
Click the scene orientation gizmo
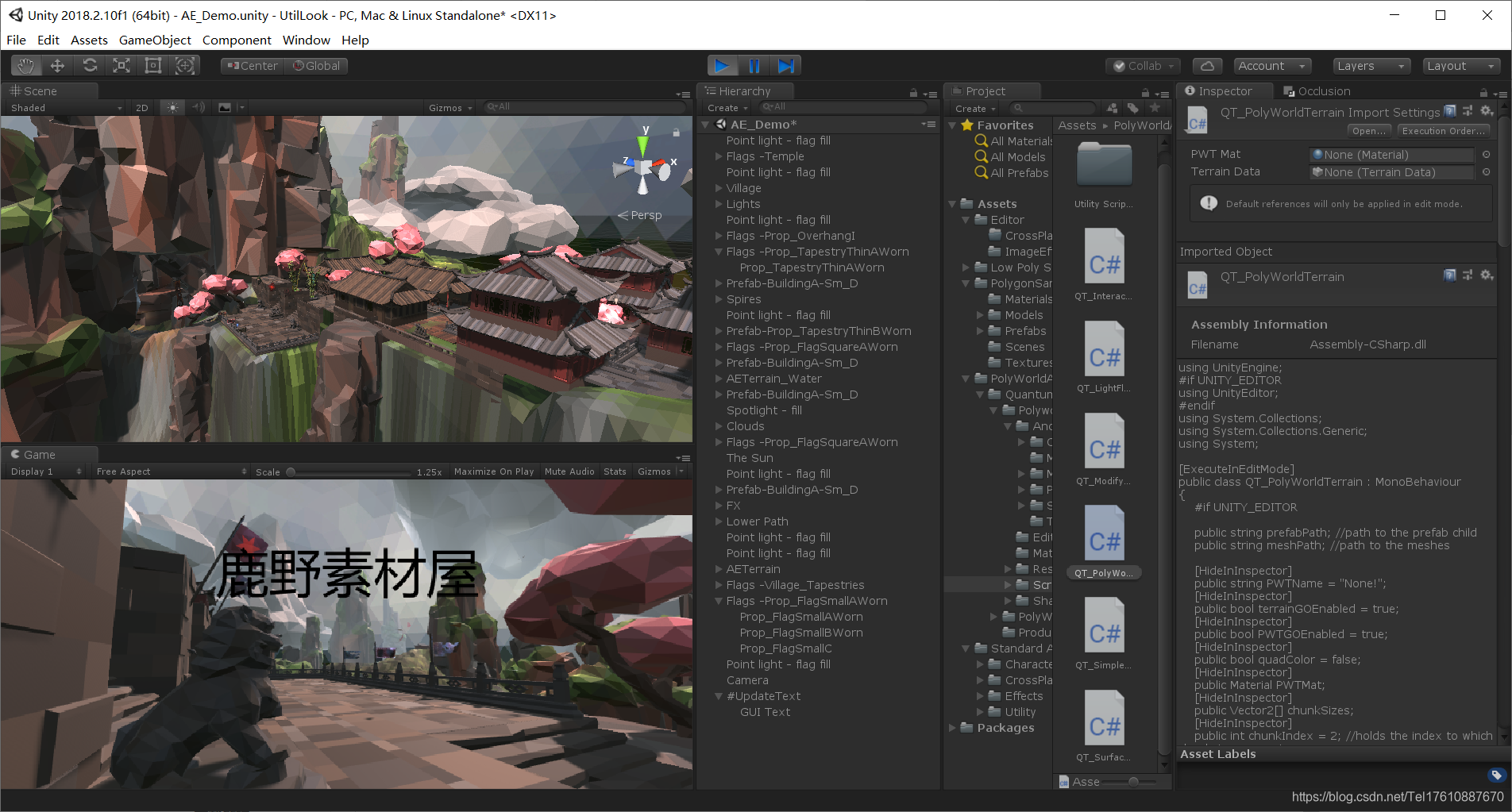coord(643,167)
